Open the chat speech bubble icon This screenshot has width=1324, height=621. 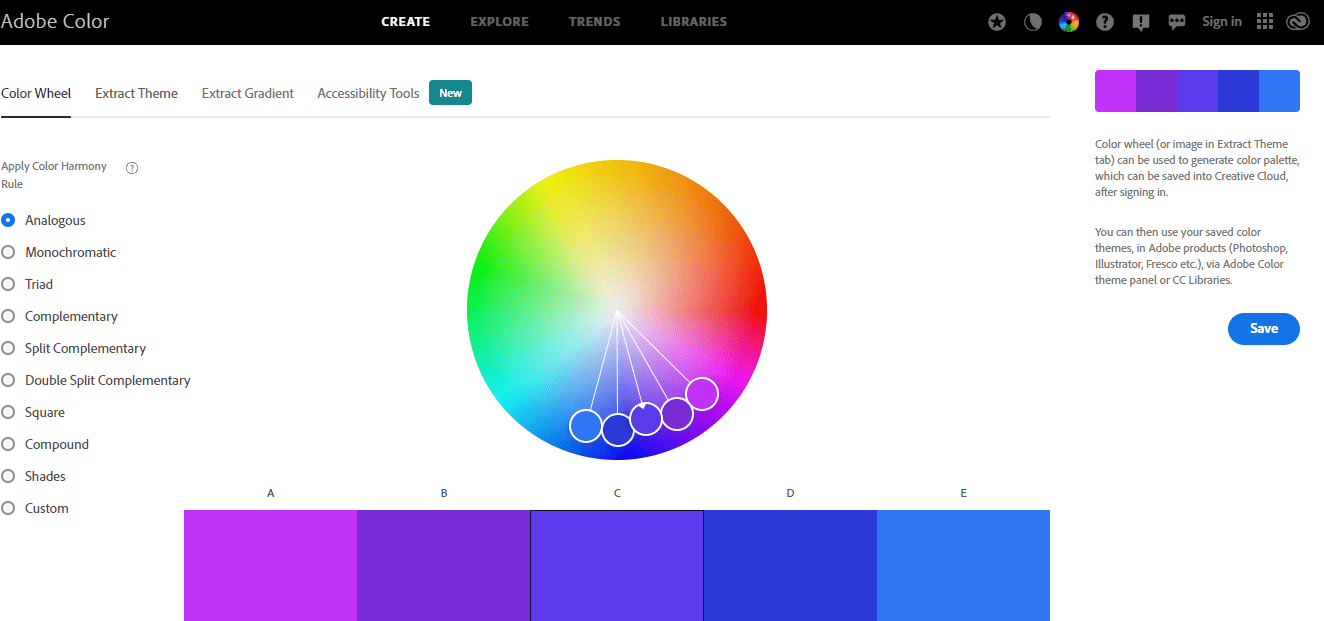[x=1177, y=22]
